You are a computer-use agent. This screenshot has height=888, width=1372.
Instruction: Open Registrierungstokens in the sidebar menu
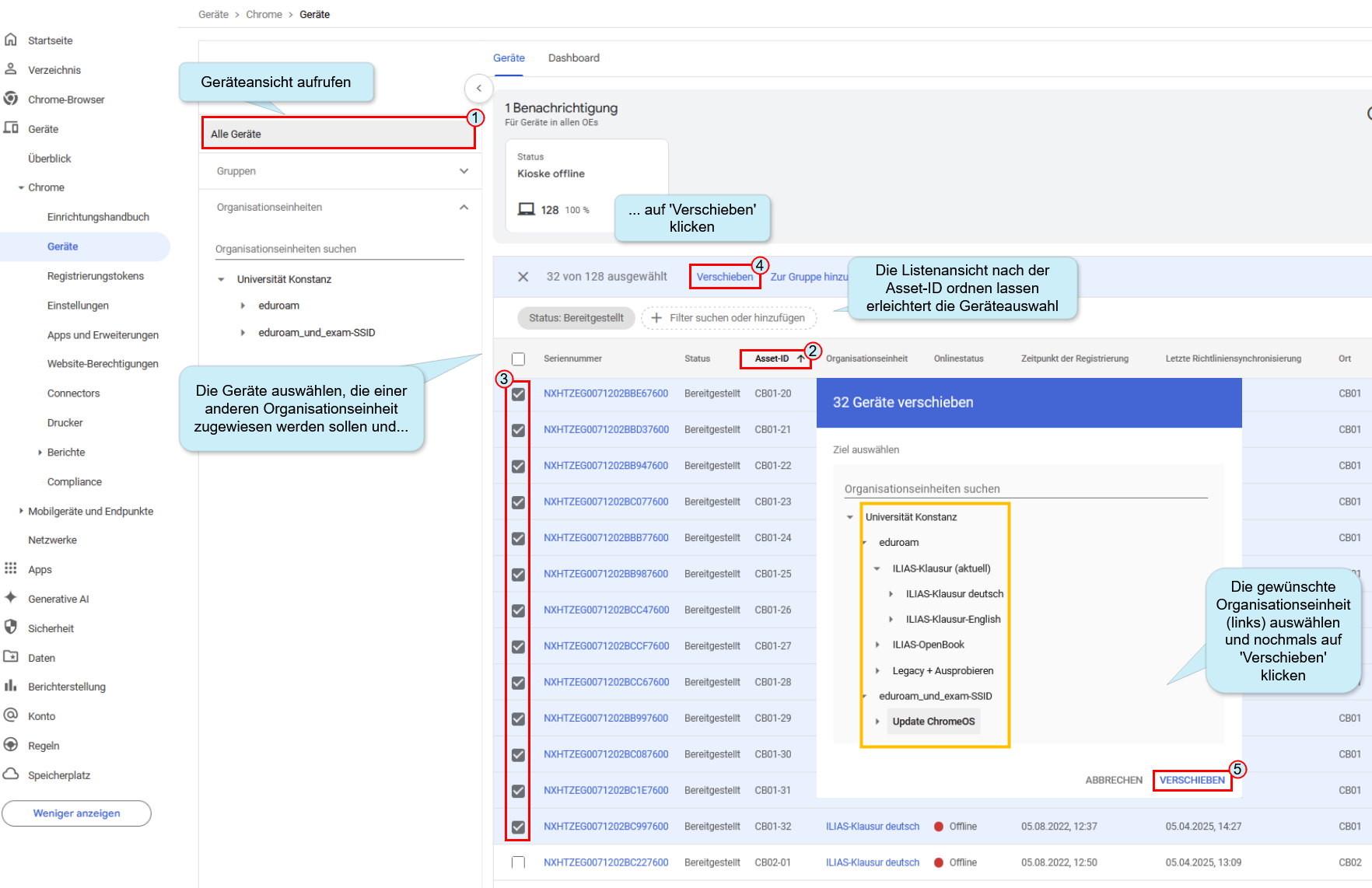96,276
